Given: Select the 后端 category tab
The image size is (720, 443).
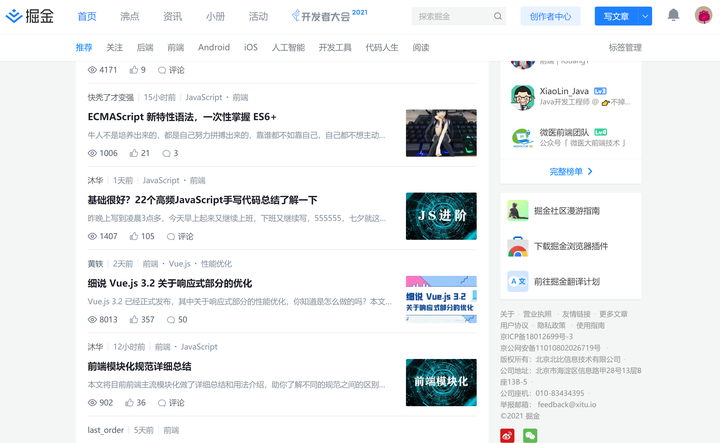Looking at the screenshot, I should point(145,47).
